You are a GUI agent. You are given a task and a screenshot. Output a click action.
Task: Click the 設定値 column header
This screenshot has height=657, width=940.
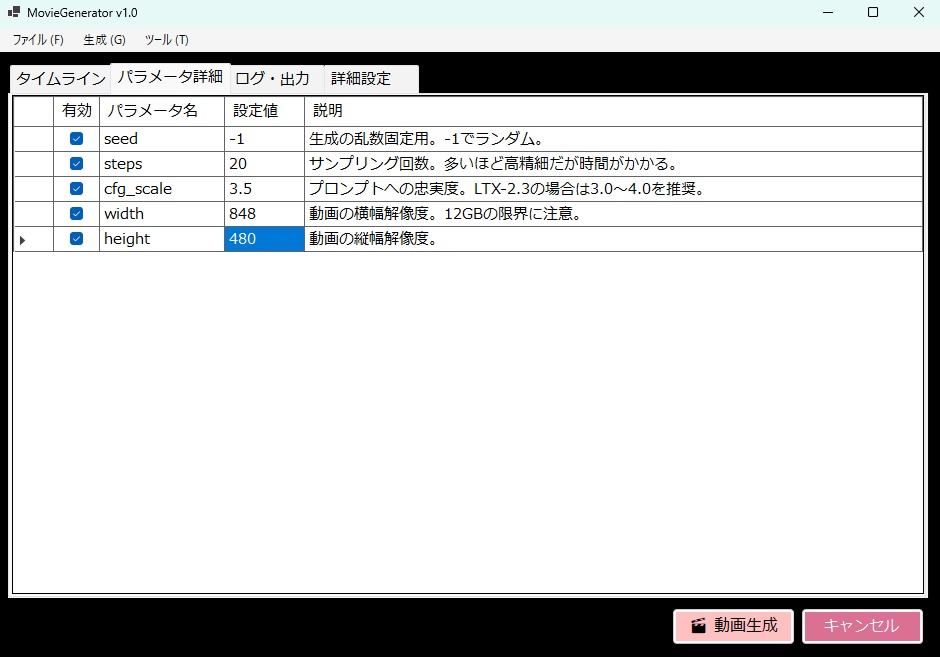point(264,111)
